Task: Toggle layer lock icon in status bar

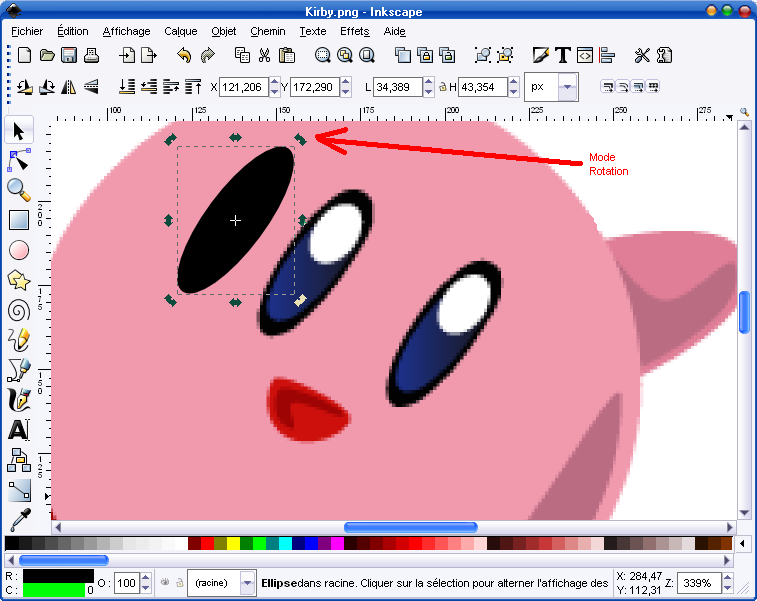Action: point(180,583)
